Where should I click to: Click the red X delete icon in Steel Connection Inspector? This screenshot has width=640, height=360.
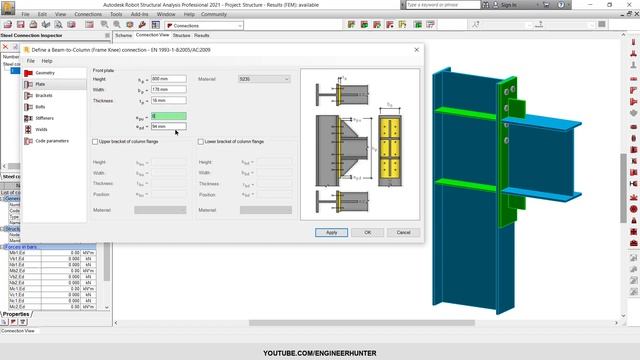5,47
